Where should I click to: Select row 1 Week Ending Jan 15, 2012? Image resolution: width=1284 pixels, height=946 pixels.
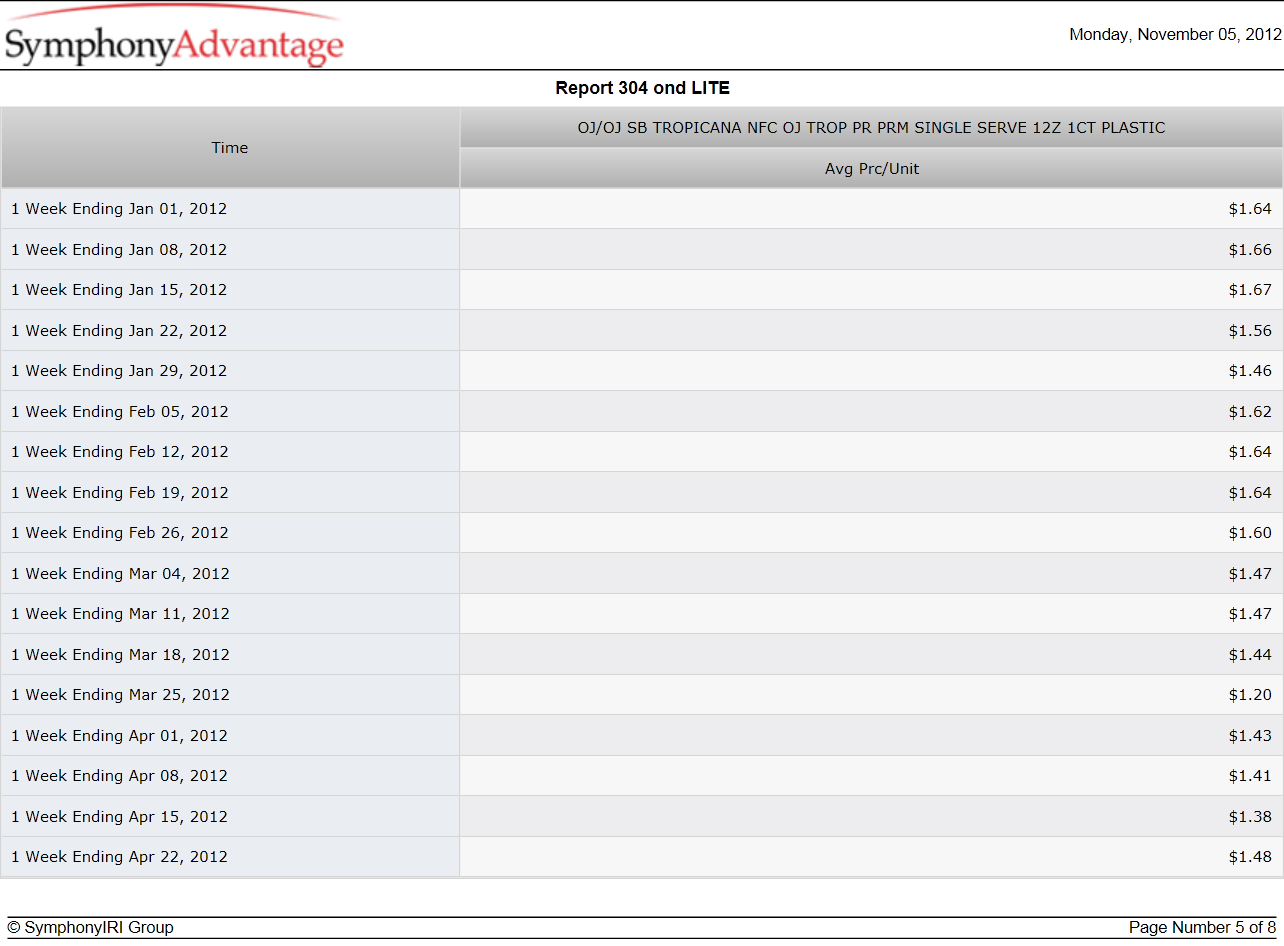click(642, 290)
